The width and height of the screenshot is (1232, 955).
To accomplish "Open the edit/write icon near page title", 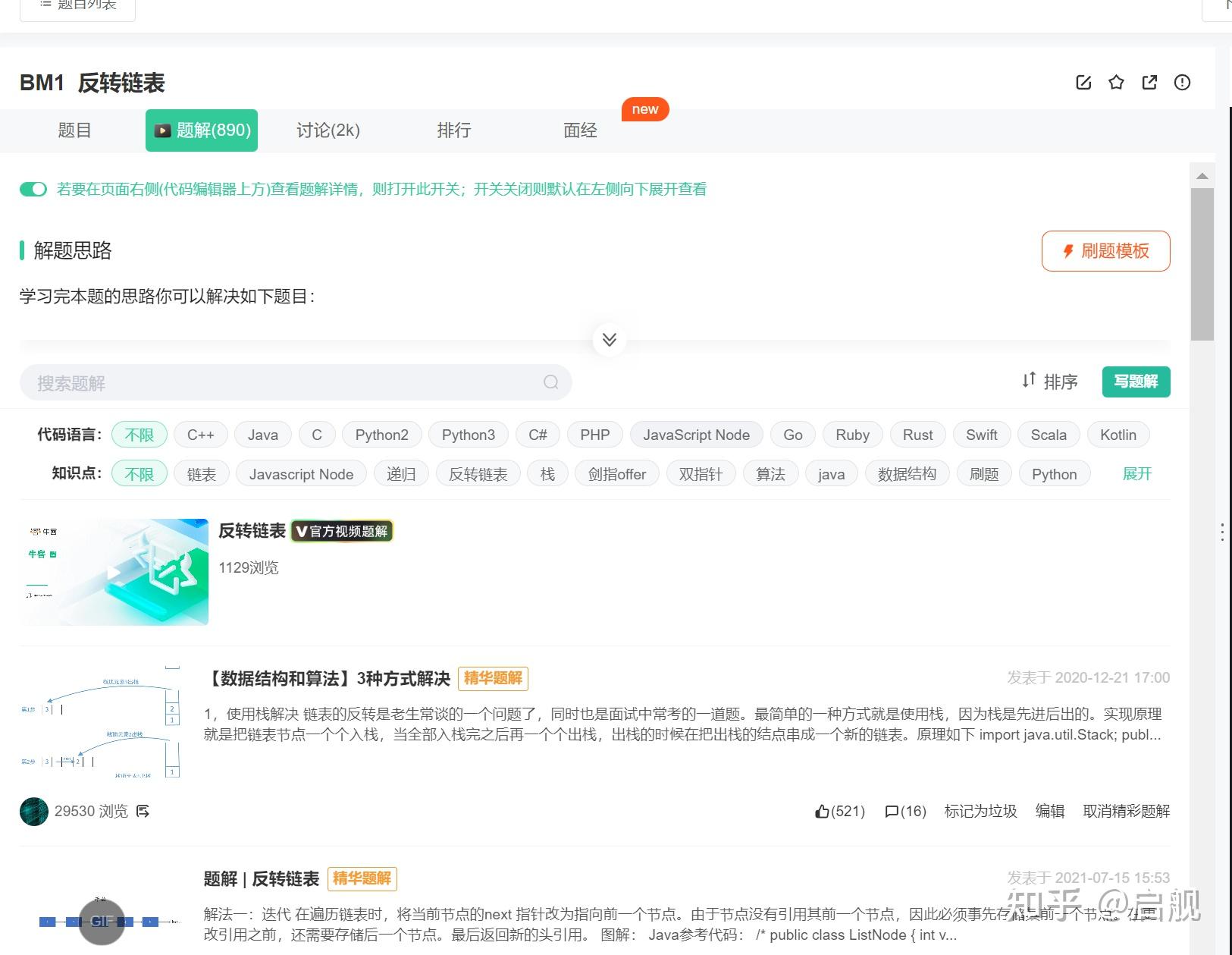I will [x=1083, y=82].
